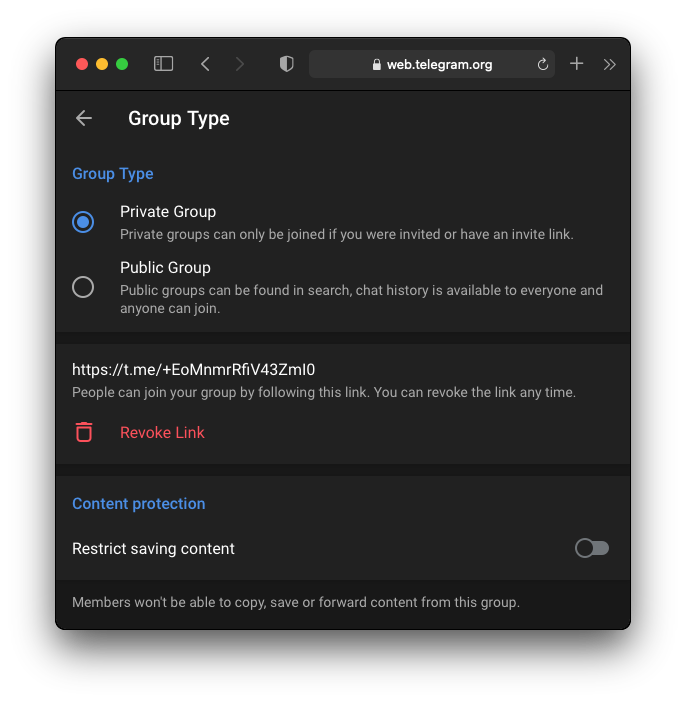
Task: Click the public groups description text
Action: coord(361,299)
